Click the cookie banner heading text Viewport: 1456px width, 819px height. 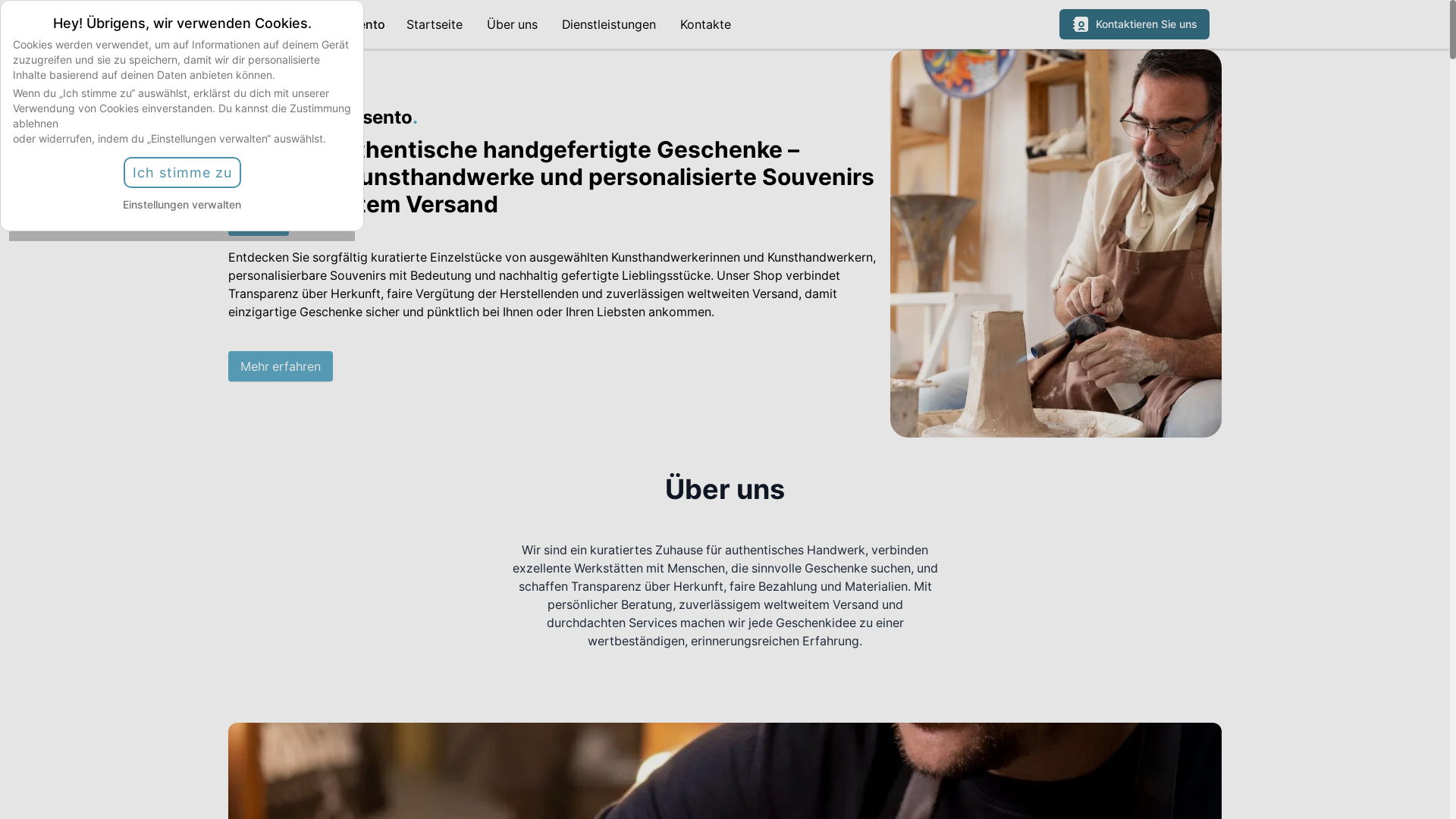coord(182,24)
